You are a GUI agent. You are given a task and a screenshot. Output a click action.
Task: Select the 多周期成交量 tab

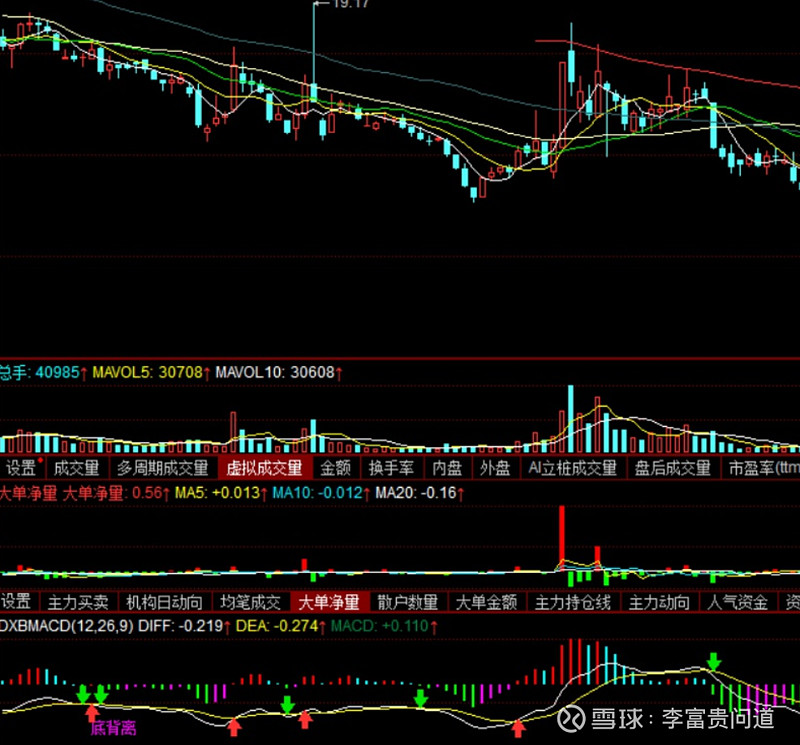[163, 468]
